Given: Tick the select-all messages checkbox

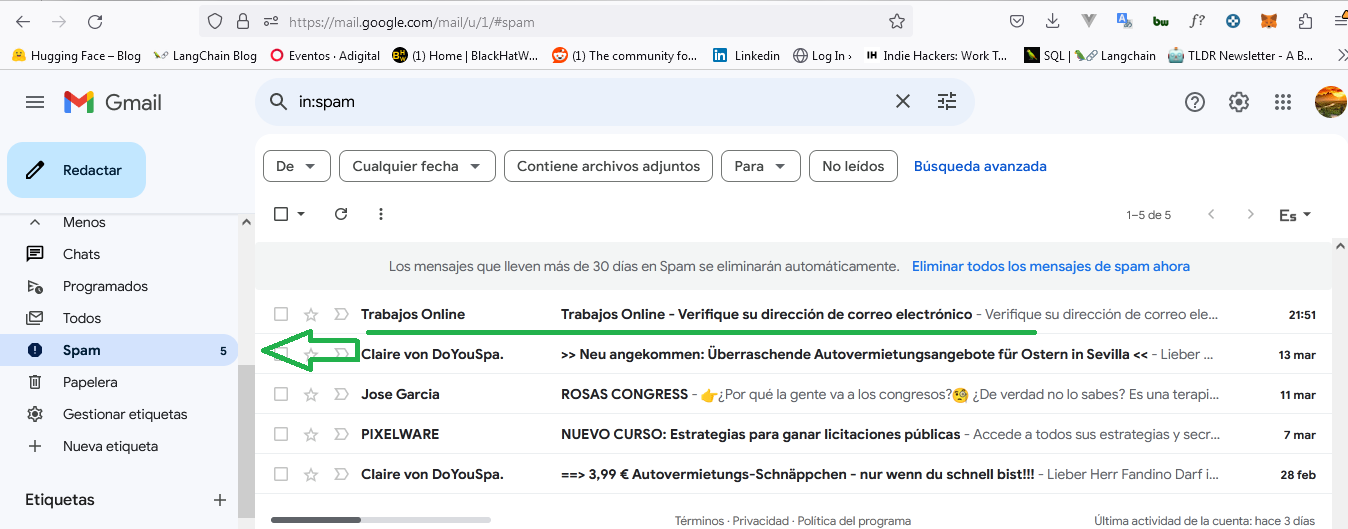Looking at the screenshot, I should coord(281,214).
